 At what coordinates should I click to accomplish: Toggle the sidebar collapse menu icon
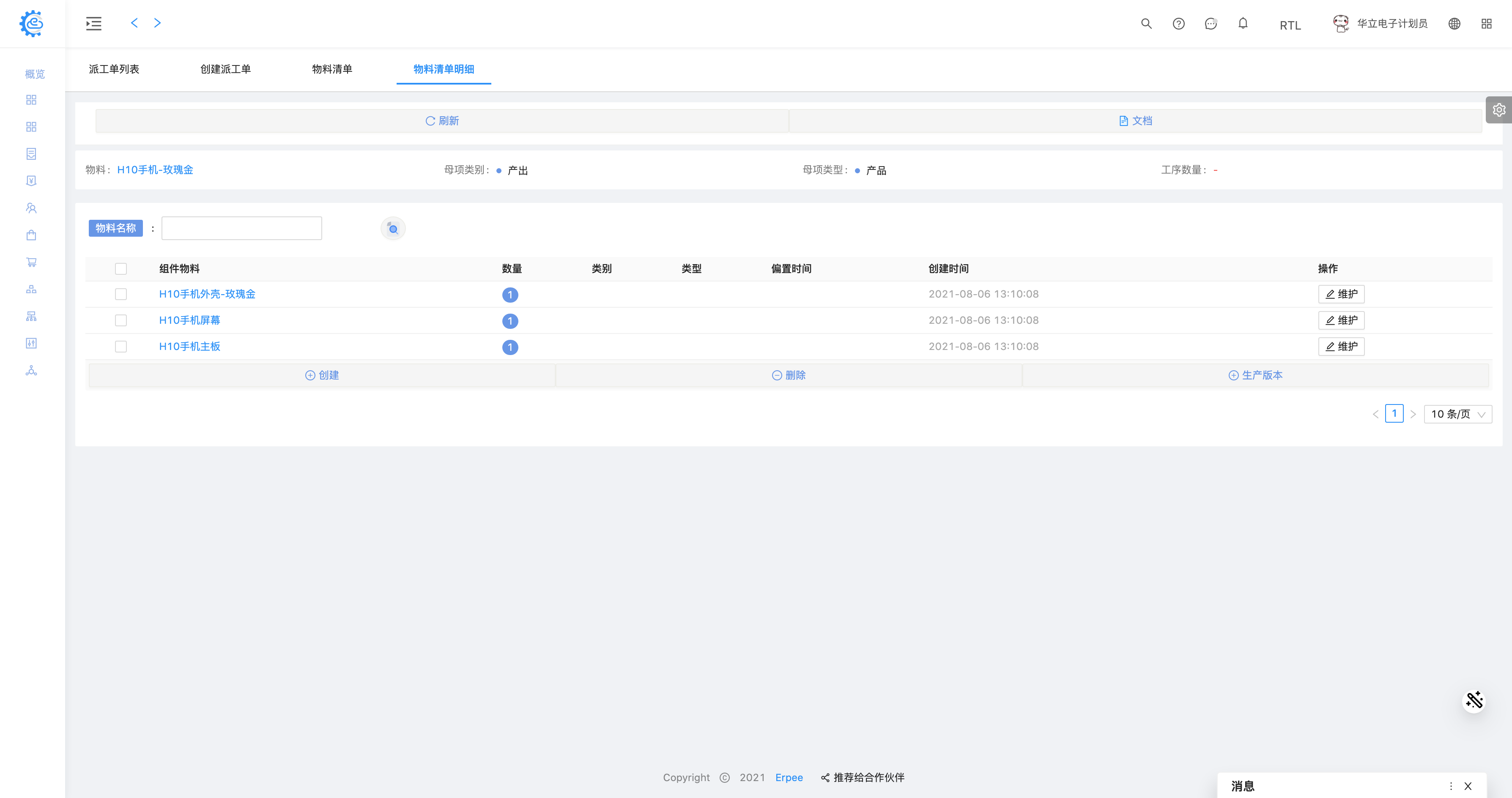[94, 24]
